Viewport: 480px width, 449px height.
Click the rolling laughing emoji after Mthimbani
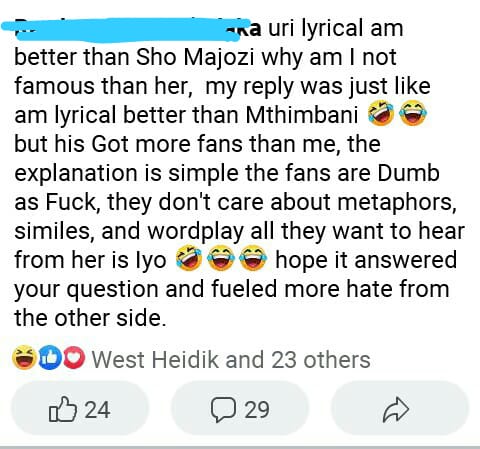(x=381, y=114)
